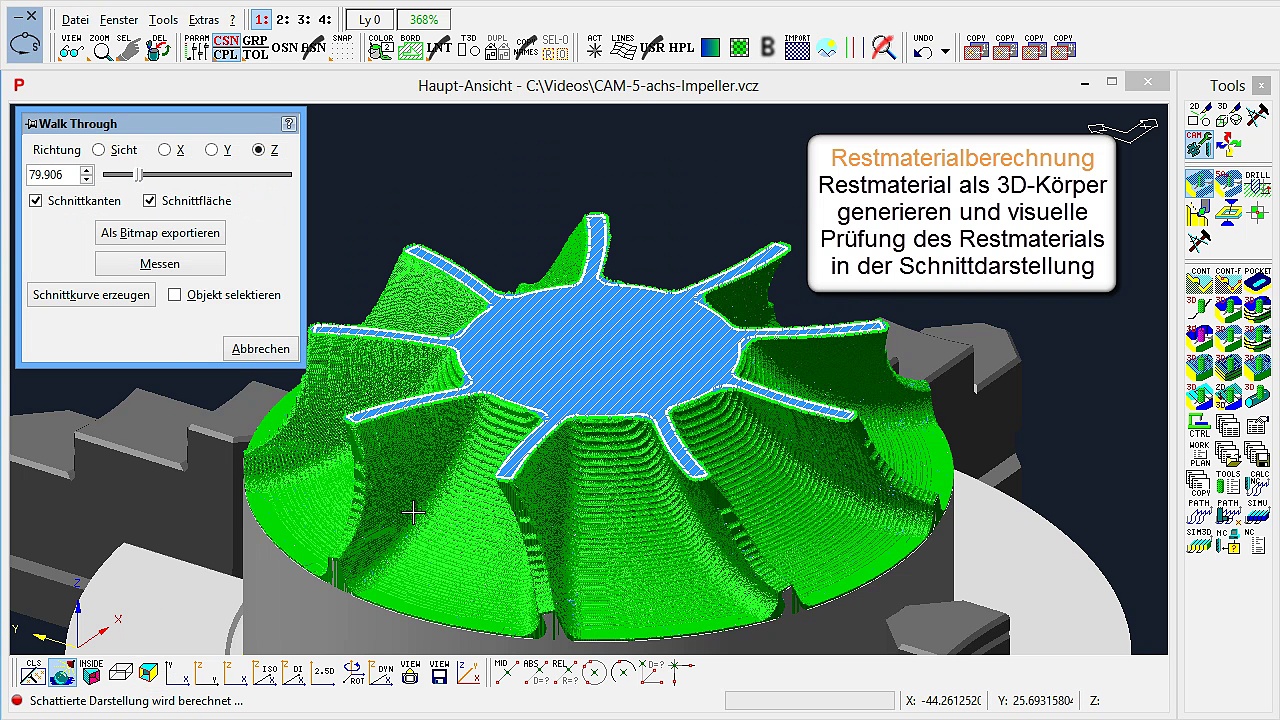Click the ROT rotate view icon
Image resolution: width=1280 pixels, height=720 pixels.
click(x=353, y=673)
